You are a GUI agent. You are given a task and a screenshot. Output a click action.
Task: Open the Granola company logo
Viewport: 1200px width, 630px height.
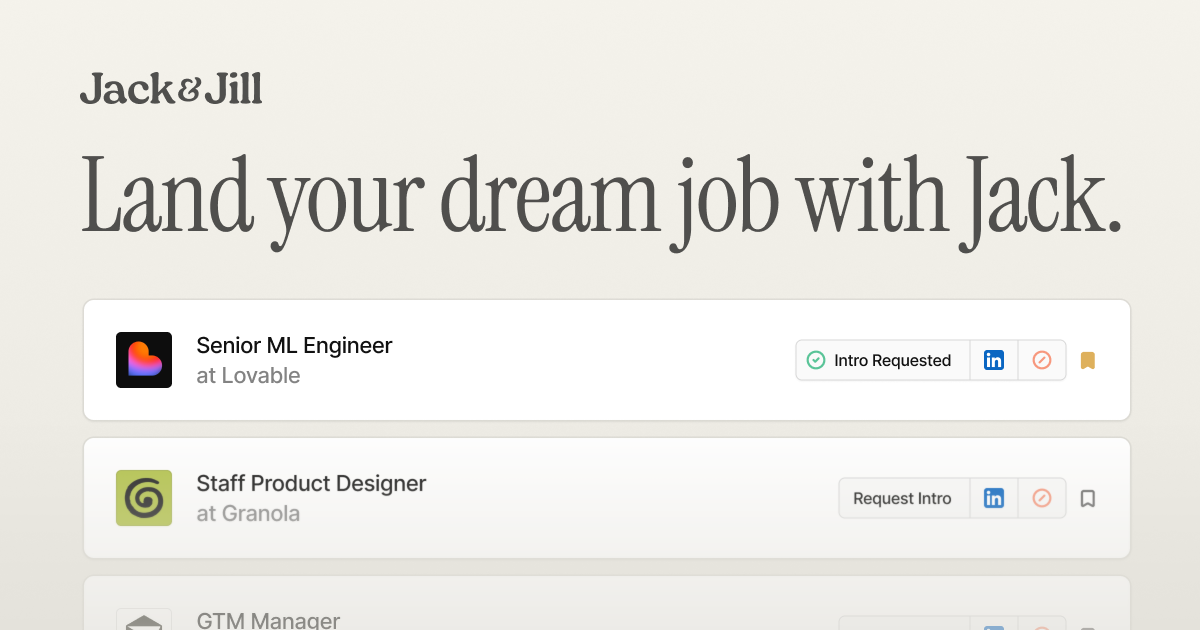click(x=144, y=498)
